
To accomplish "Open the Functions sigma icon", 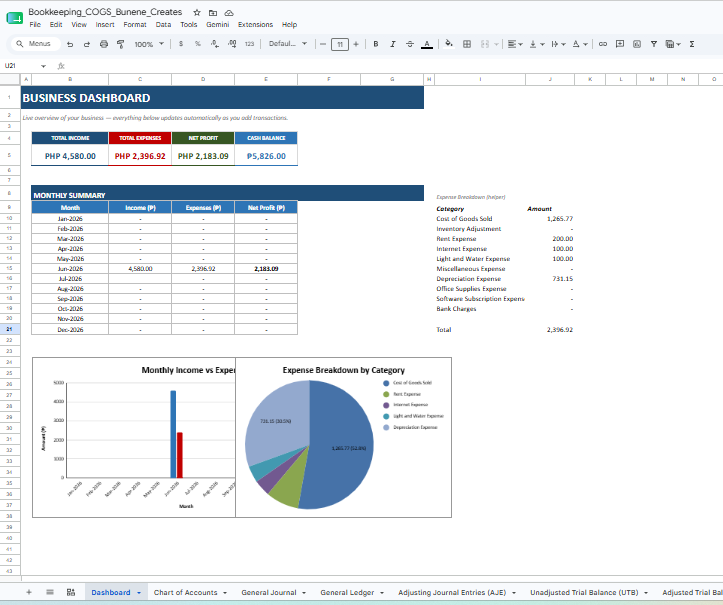I will [692, 44].
